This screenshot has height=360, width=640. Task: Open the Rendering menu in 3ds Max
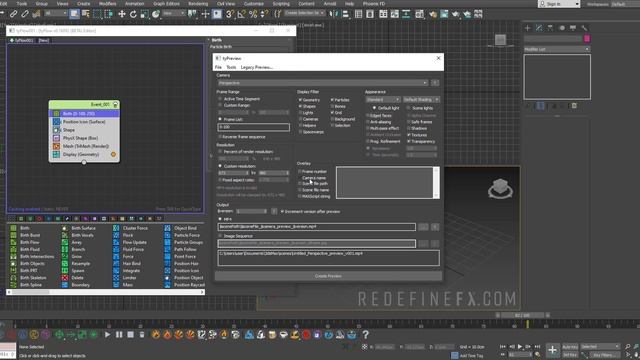(198, 4)
